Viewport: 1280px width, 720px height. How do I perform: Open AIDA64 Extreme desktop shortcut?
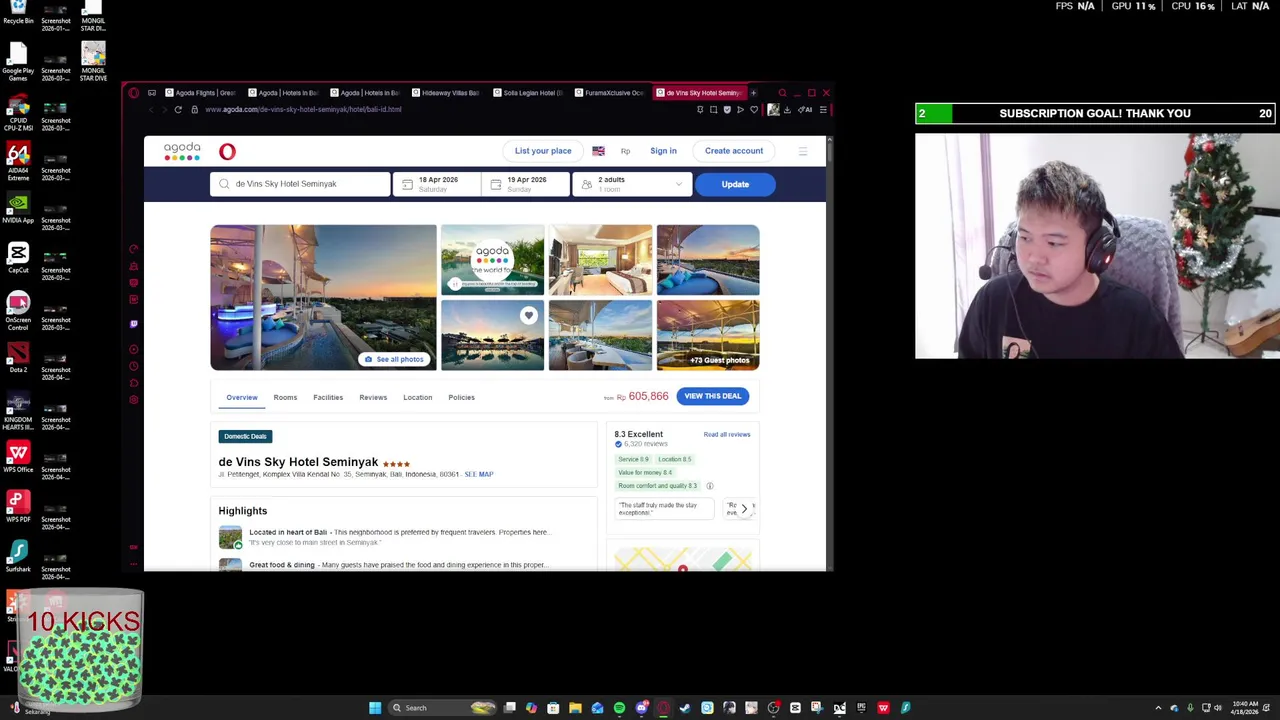pyautogui.click(x=18, y=162)
